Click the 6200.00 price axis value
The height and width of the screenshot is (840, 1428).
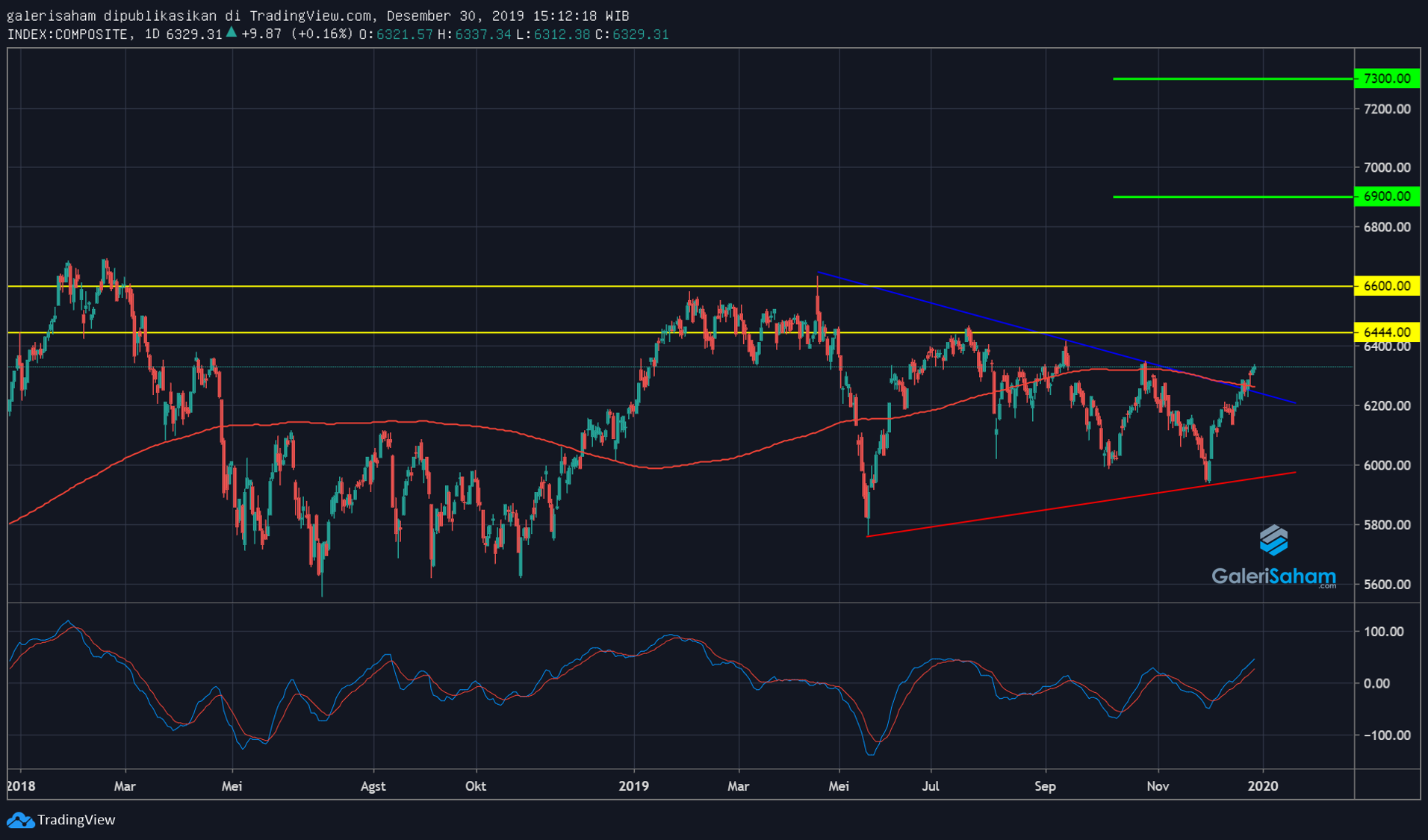1387,406
